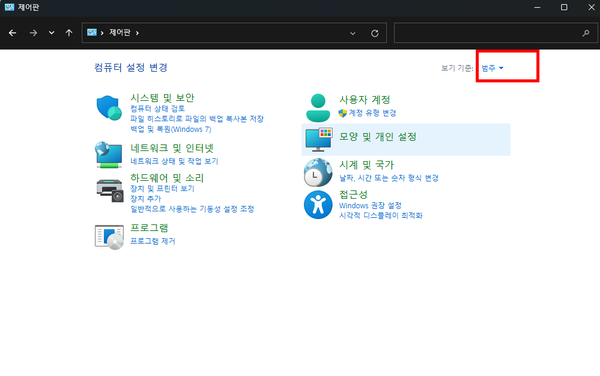The height and width of the screenshot is (376, 600).
Task: Open the 프로그램 disc icon
Action: [x=109, y=237]
